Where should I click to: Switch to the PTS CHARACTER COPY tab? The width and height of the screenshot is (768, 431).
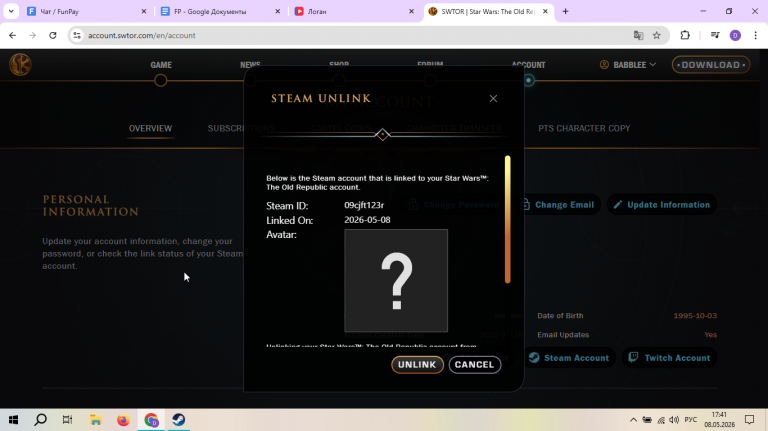pyautogui.click(x=584, y=128)
